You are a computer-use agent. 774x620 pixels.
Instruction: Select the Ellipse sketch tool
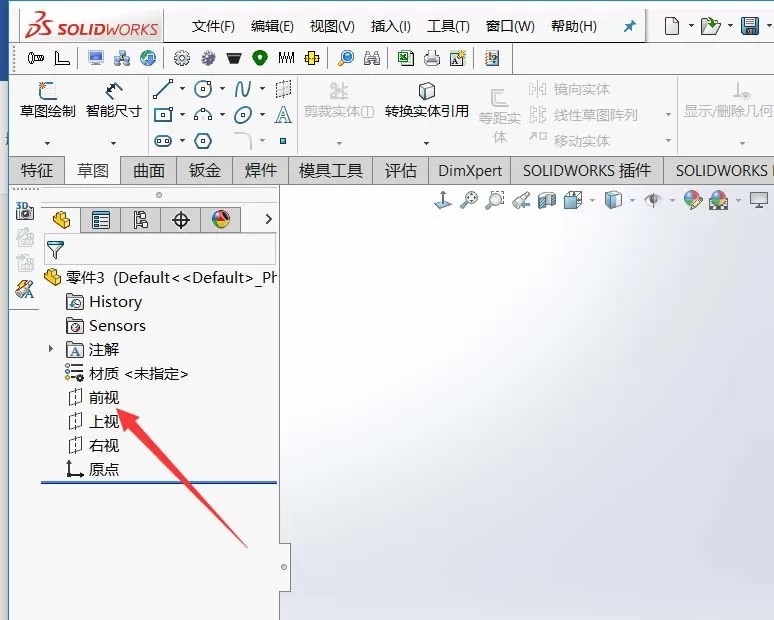tap(243, 115)
